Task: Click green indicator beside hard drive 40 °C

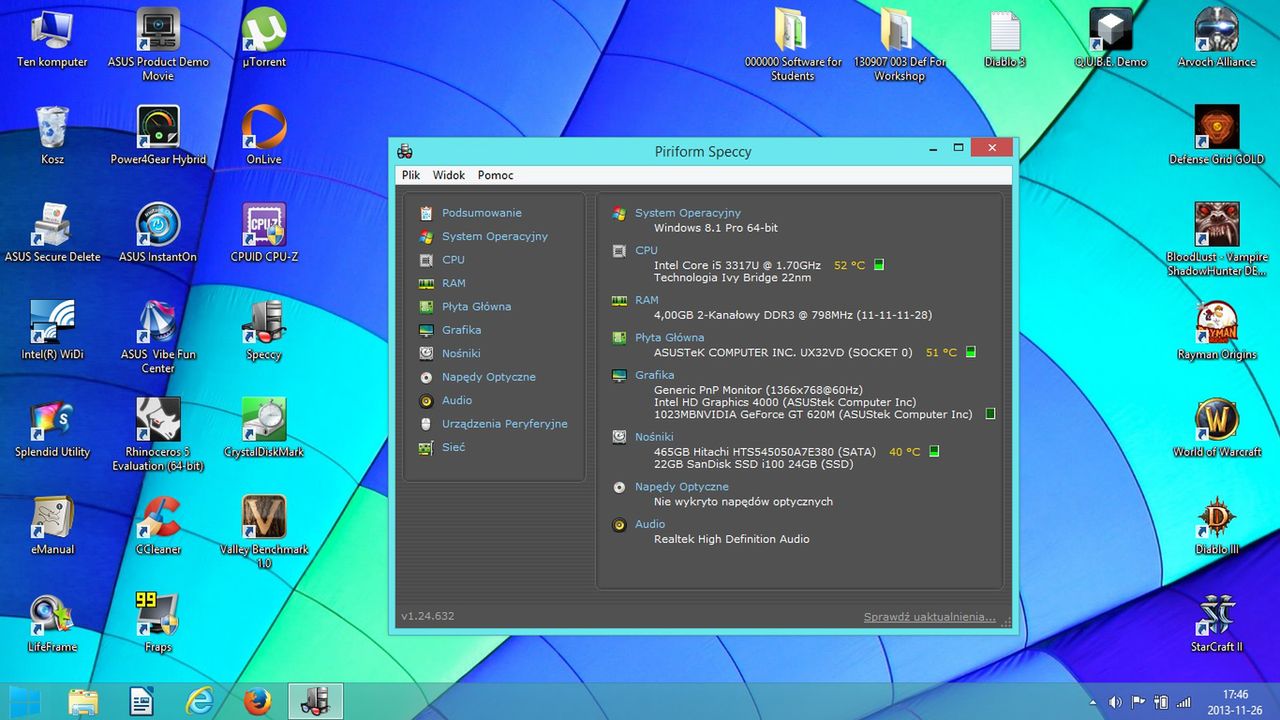Action: pos(934,451)
